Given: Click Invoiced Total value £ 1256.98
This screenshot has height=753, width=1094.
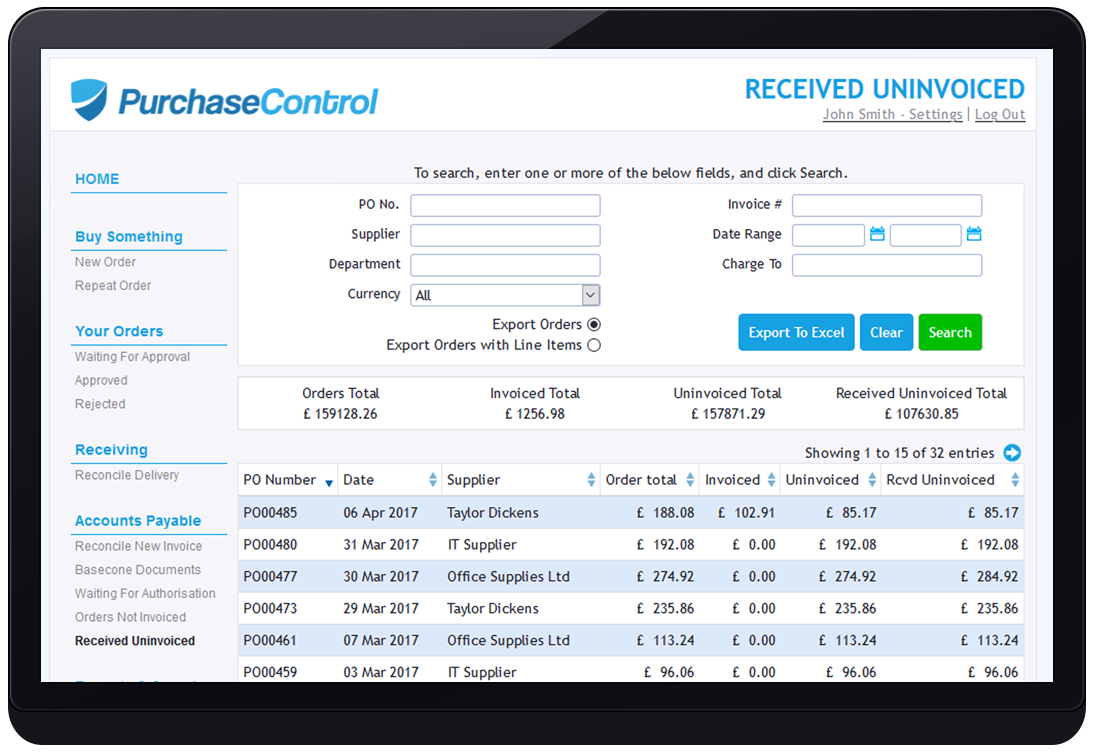Looking at the screenshot, I should [x=535, y=415].
